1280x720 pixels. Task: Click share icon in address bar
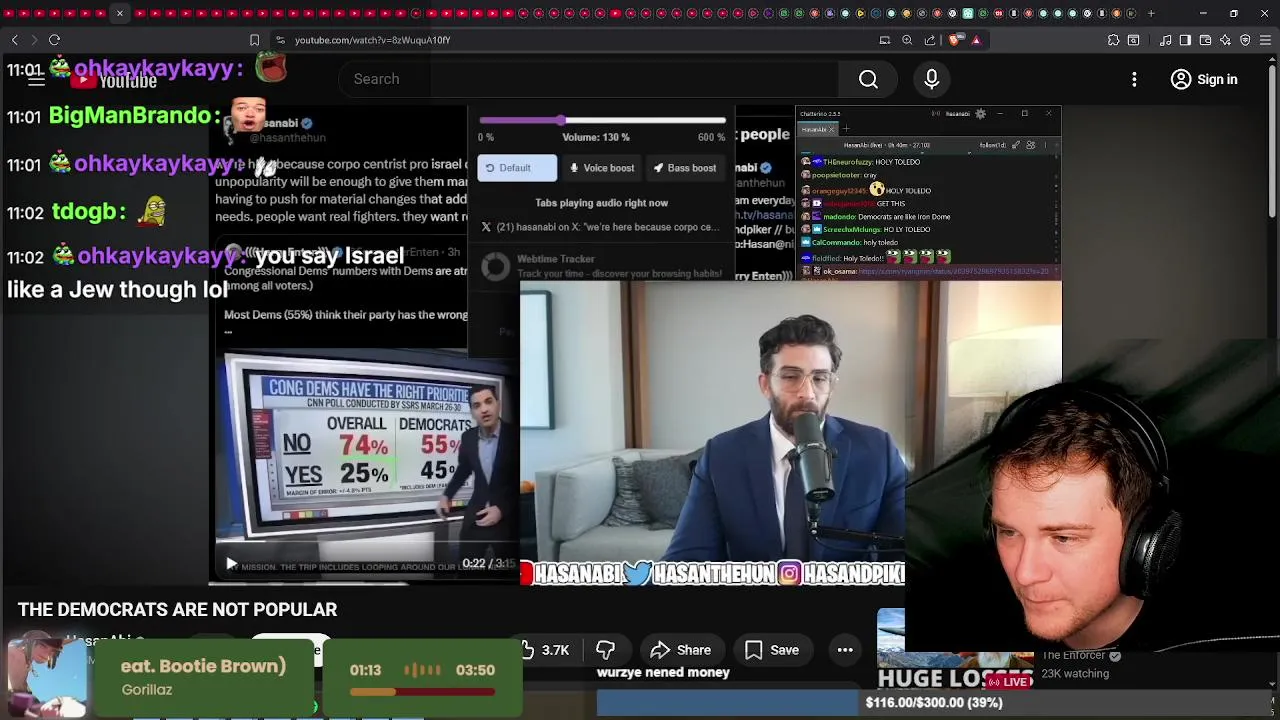[x=930, y=40]
